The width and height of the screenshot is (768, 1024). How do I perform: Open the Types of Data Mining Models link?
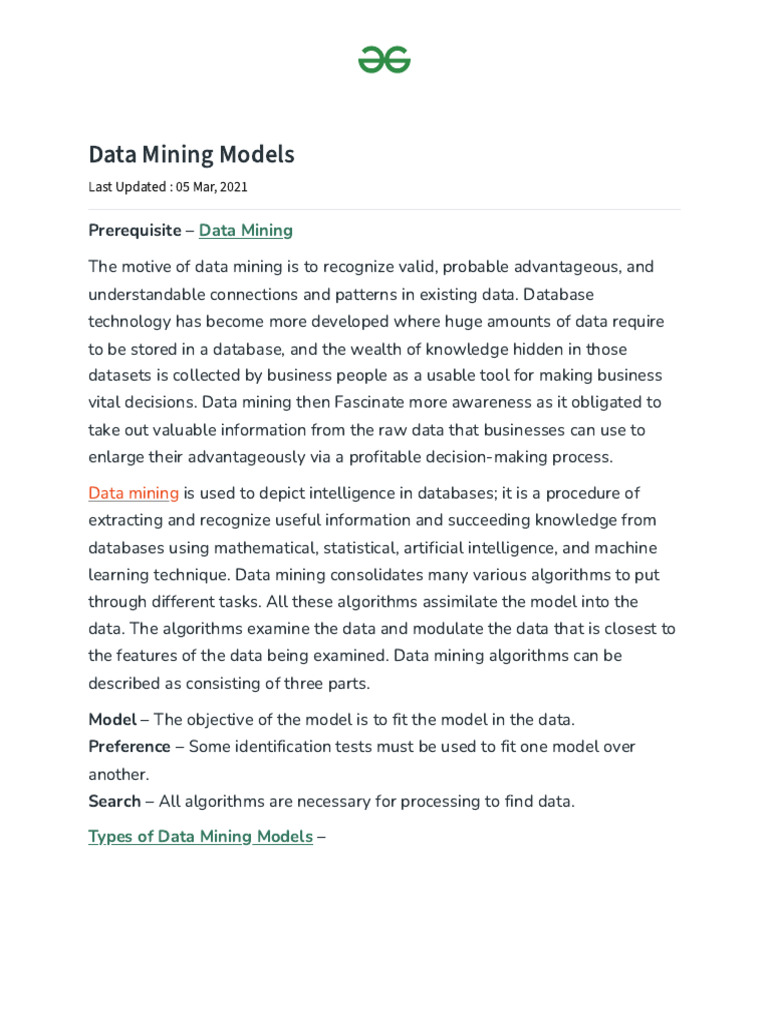[200, 836]
